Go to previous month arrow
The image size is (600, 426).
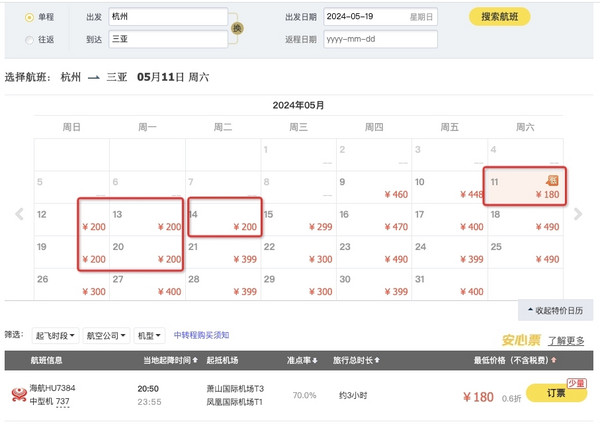coord(20,214)
